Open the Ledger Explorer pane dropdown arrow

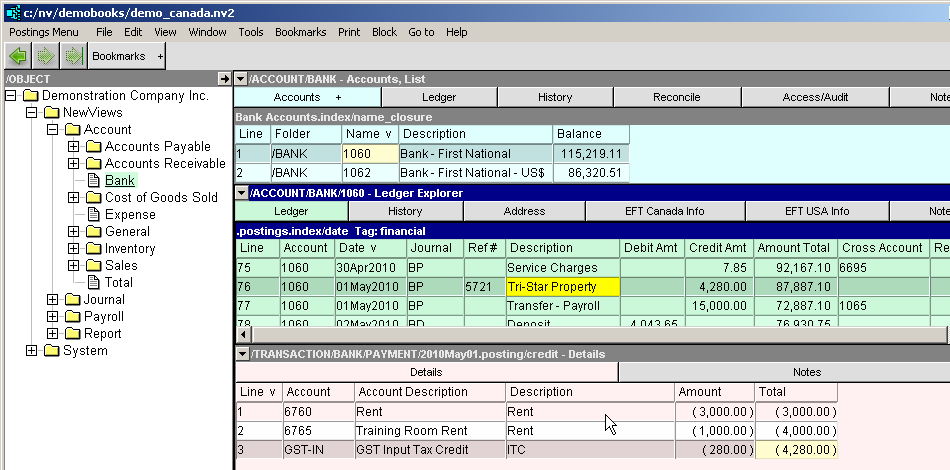(x=240, y=193)
